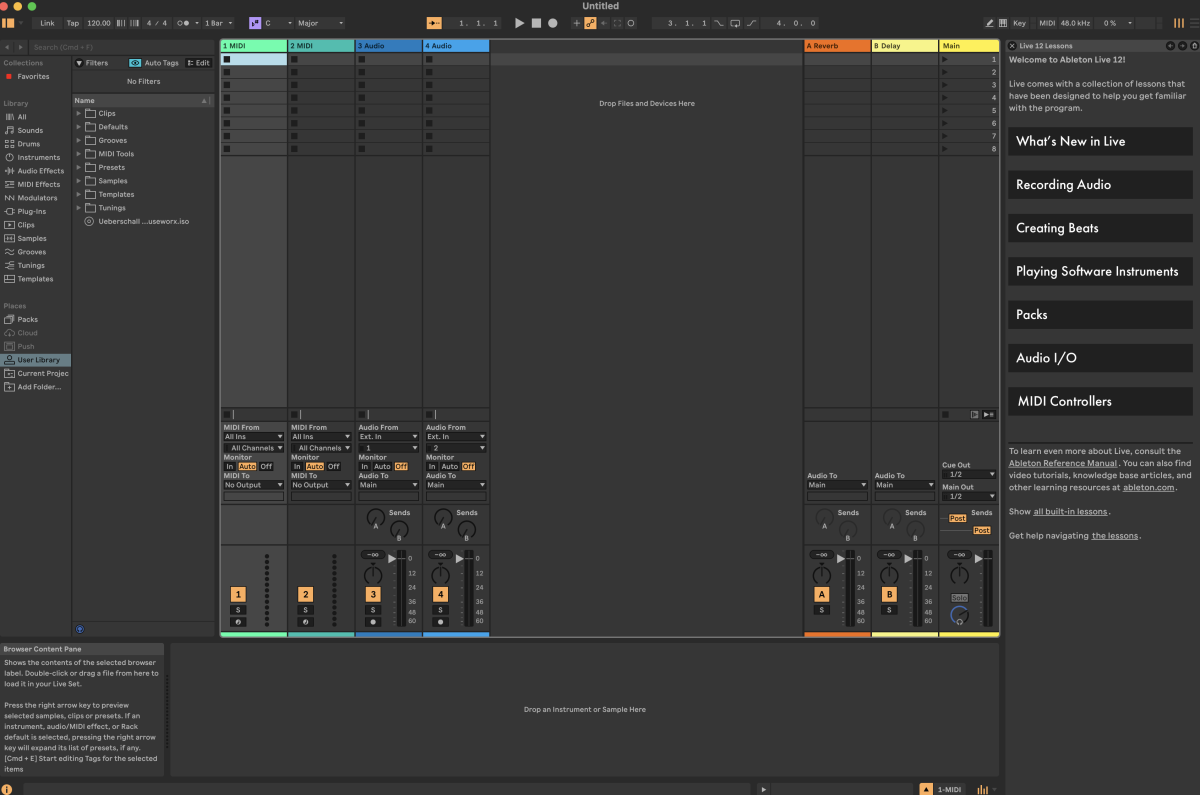Select Plug-Ins category in Library
Image resolution: width=1200 pixels, height=795 pixels.
pyautogui.click(x=31, y=211)
